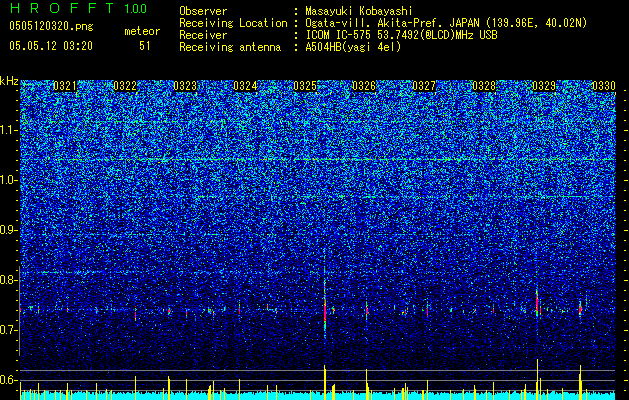This screenshot has height=400, width=629.
Task: Click the 0.7 frequency axis label
Action: pos(8,330)
